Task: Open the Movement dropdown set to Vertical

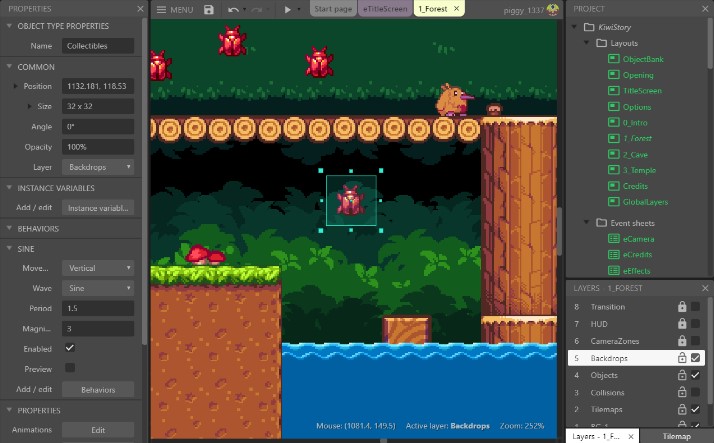Action: pyautogui.click(x=98, y=268)
